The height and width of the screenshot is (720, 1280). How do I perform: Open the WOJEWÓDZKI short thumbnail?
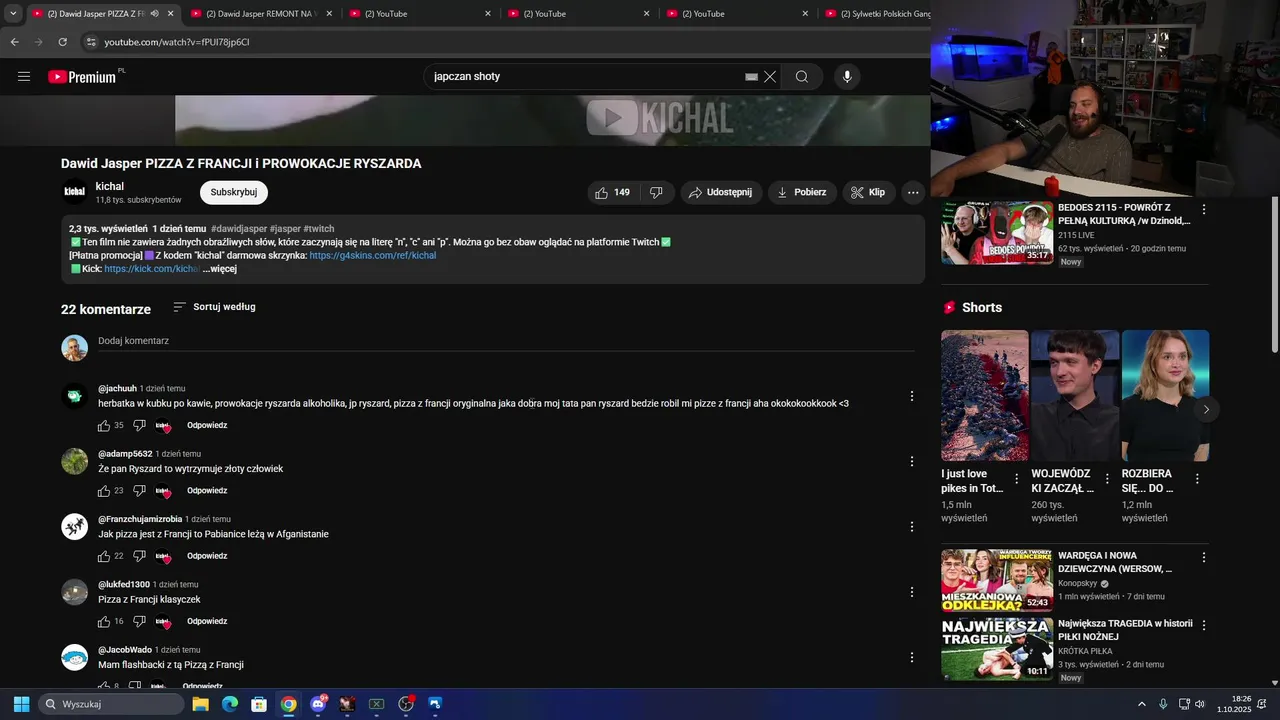point(1075,396)
